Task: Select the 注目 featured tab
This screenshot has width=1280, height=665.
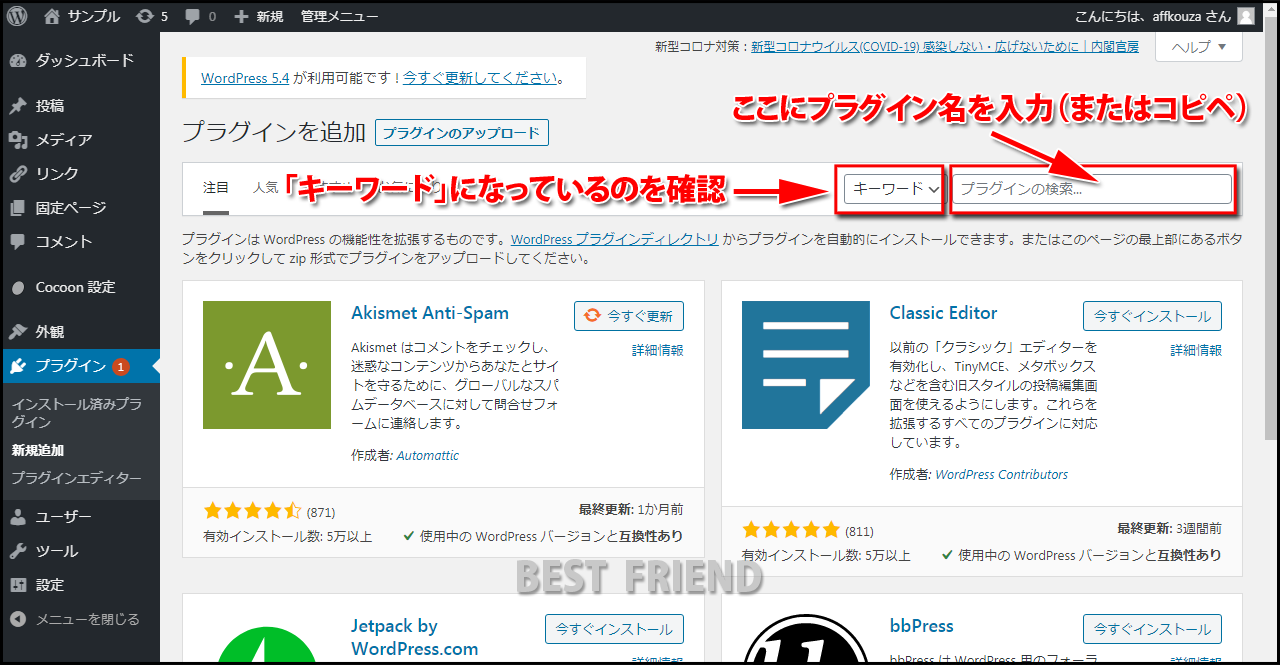Action: point(216,188)
